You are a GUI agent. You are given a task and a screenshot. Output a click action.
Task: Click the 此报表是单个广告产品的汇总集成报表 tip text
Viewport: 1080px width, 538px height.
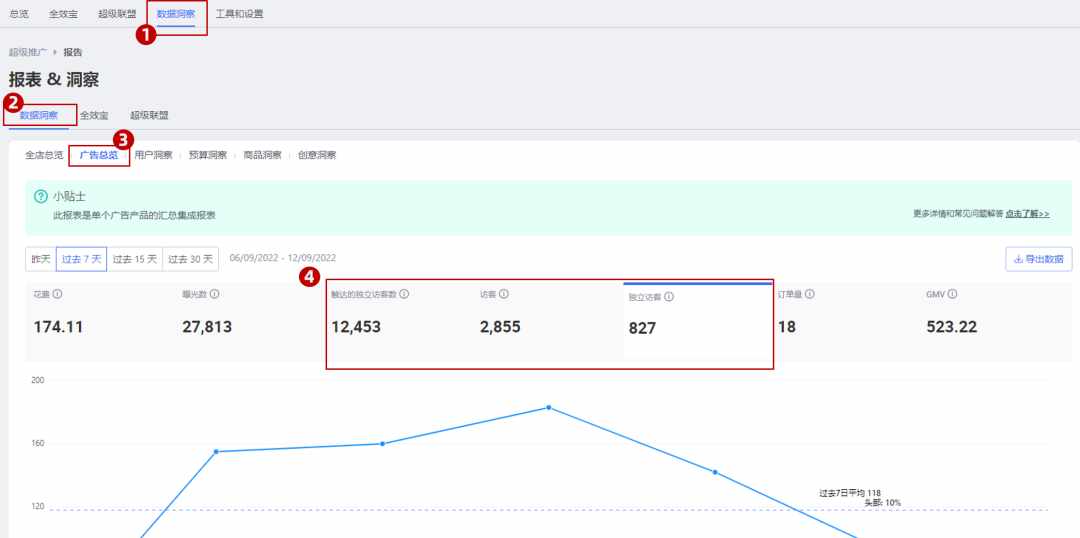(x=134, y=216)
